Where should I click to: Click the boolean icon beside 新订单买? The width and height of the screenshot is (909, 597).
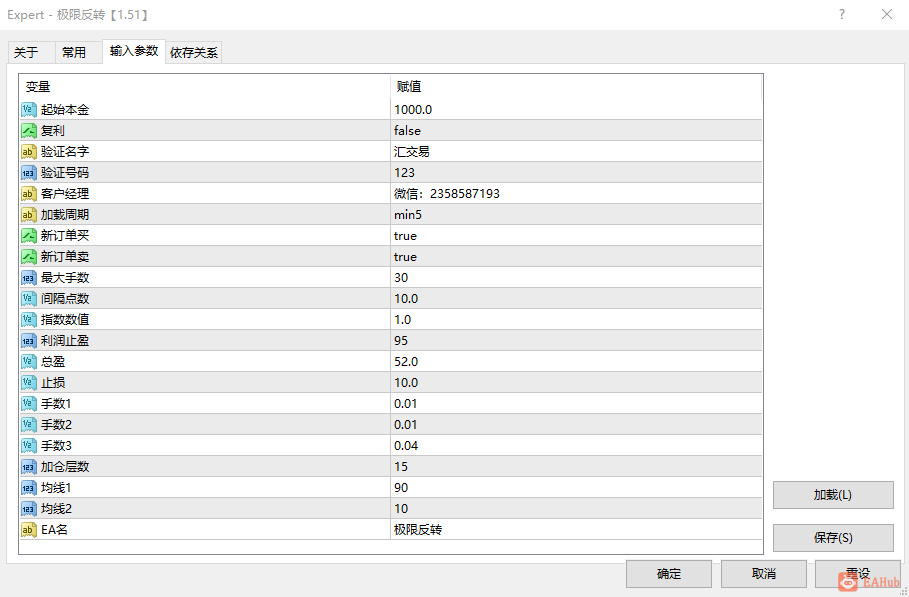[x=29, y=235]
